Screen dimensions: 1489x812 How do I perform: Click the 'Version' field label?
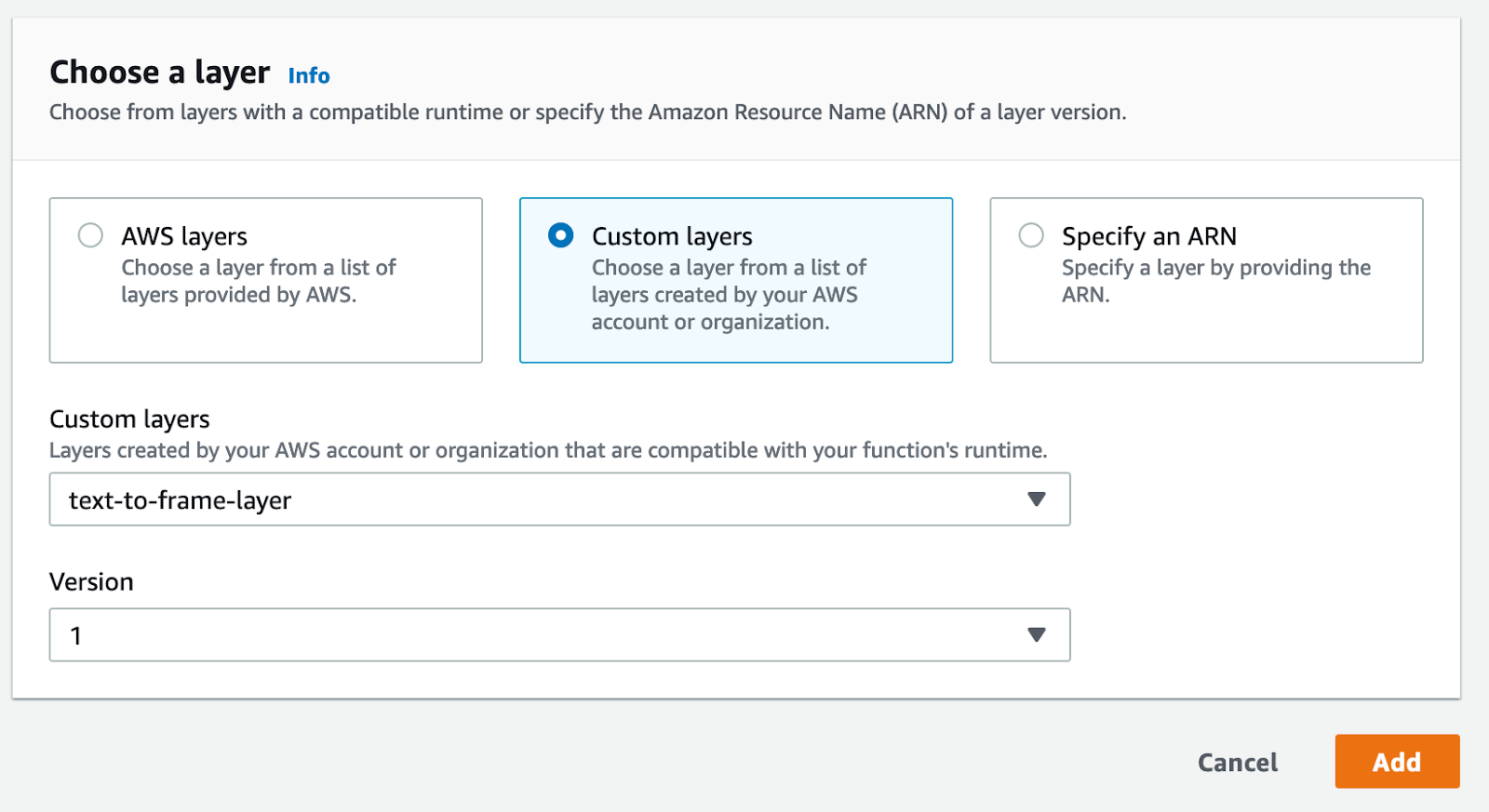pyautogui.click(x=91, y=582)
